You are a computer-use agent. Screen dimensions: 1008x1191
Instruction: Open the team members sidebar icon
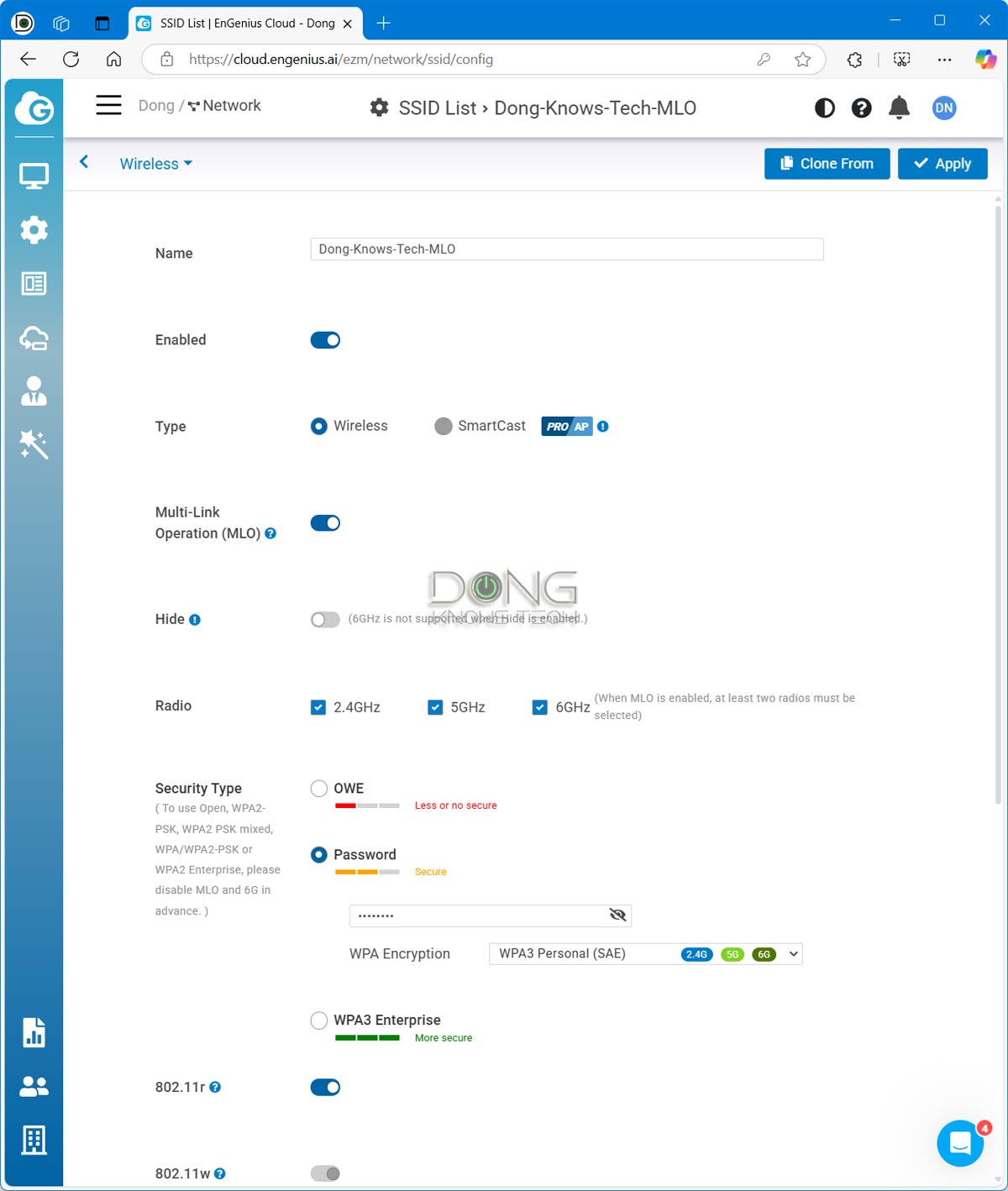[x=34, y=1086]
